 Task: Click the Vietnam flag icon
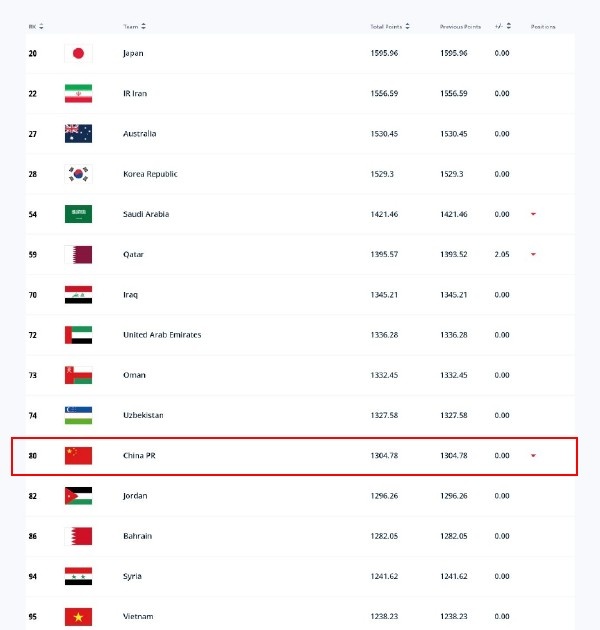[78, 617]
